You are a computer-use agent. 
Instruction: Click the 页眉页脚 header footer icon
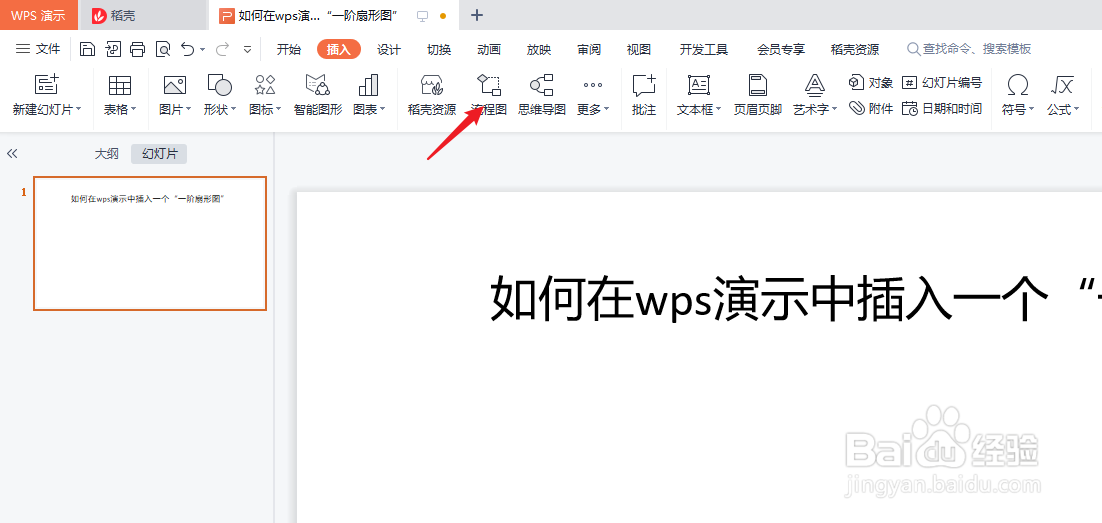tap(758, 85)
